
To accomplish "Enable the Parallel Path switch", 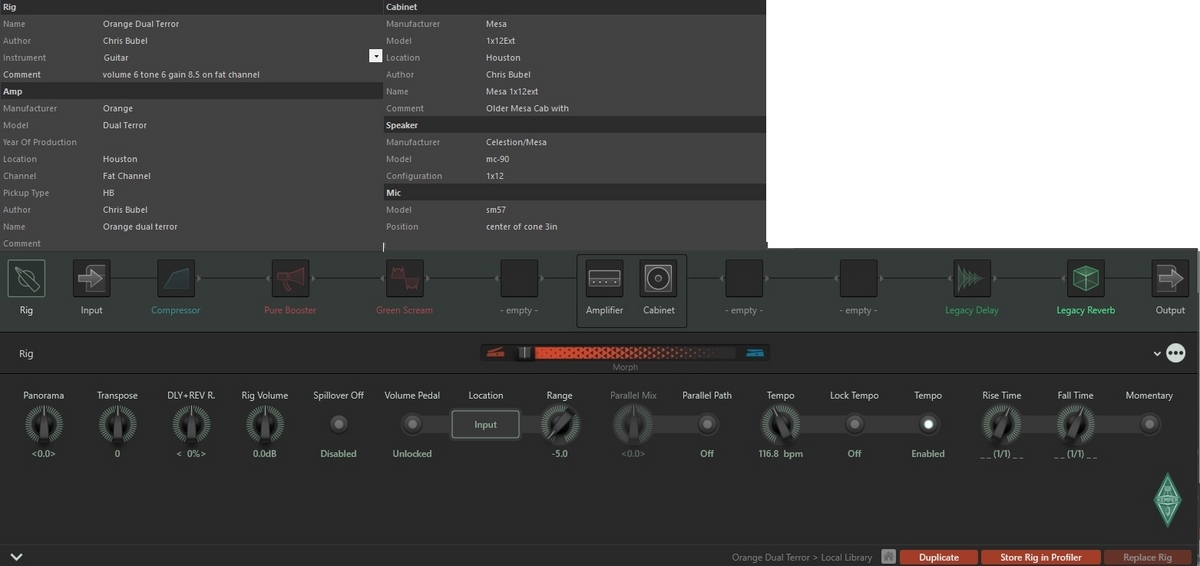I will 707,425.
